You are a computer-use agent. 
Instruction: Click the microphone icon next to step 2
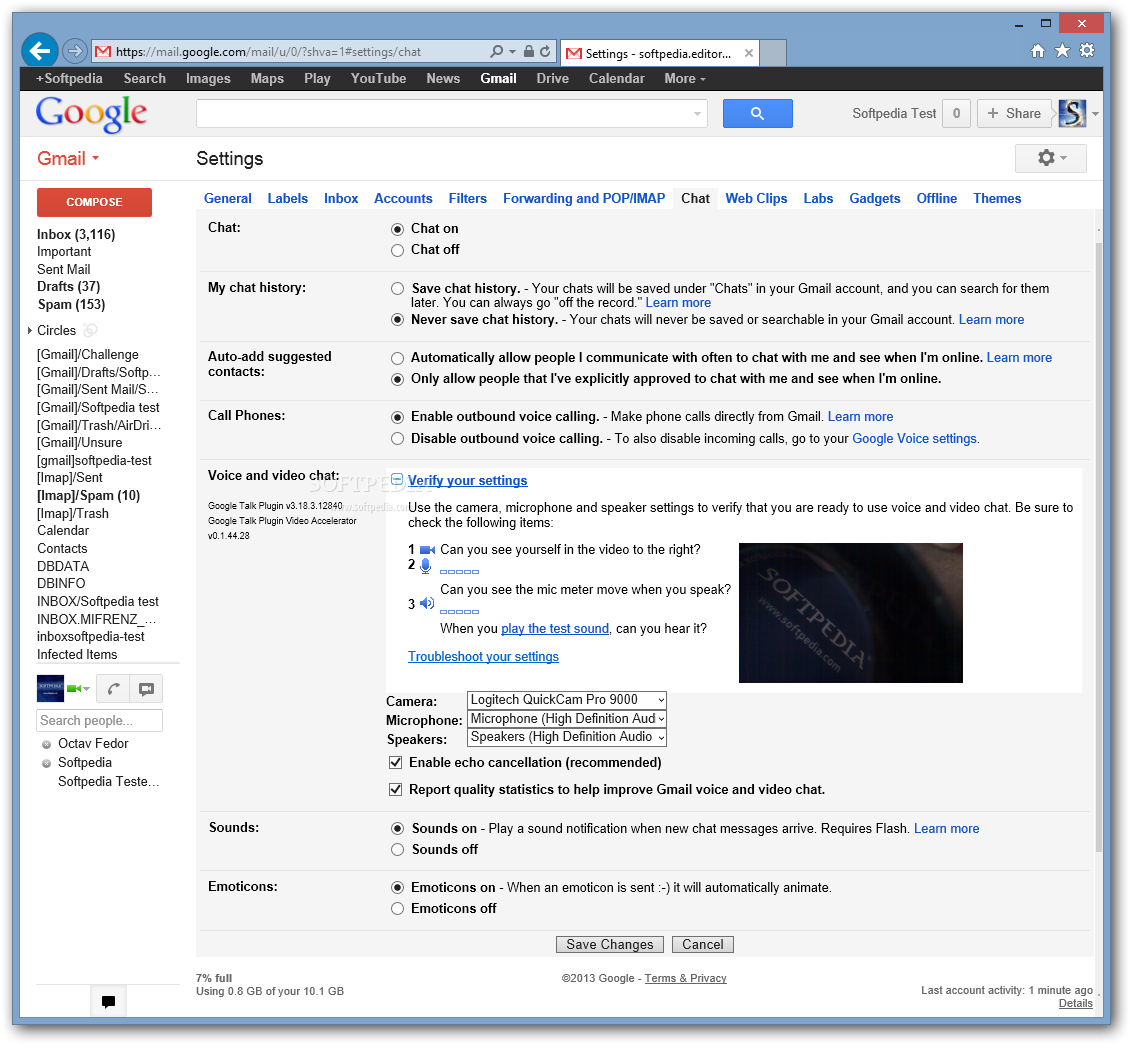click(426, 566)
